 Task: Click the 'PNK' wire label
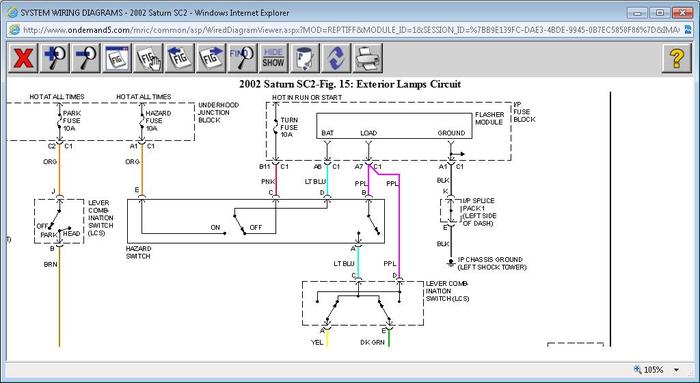[x=267, y=182]
